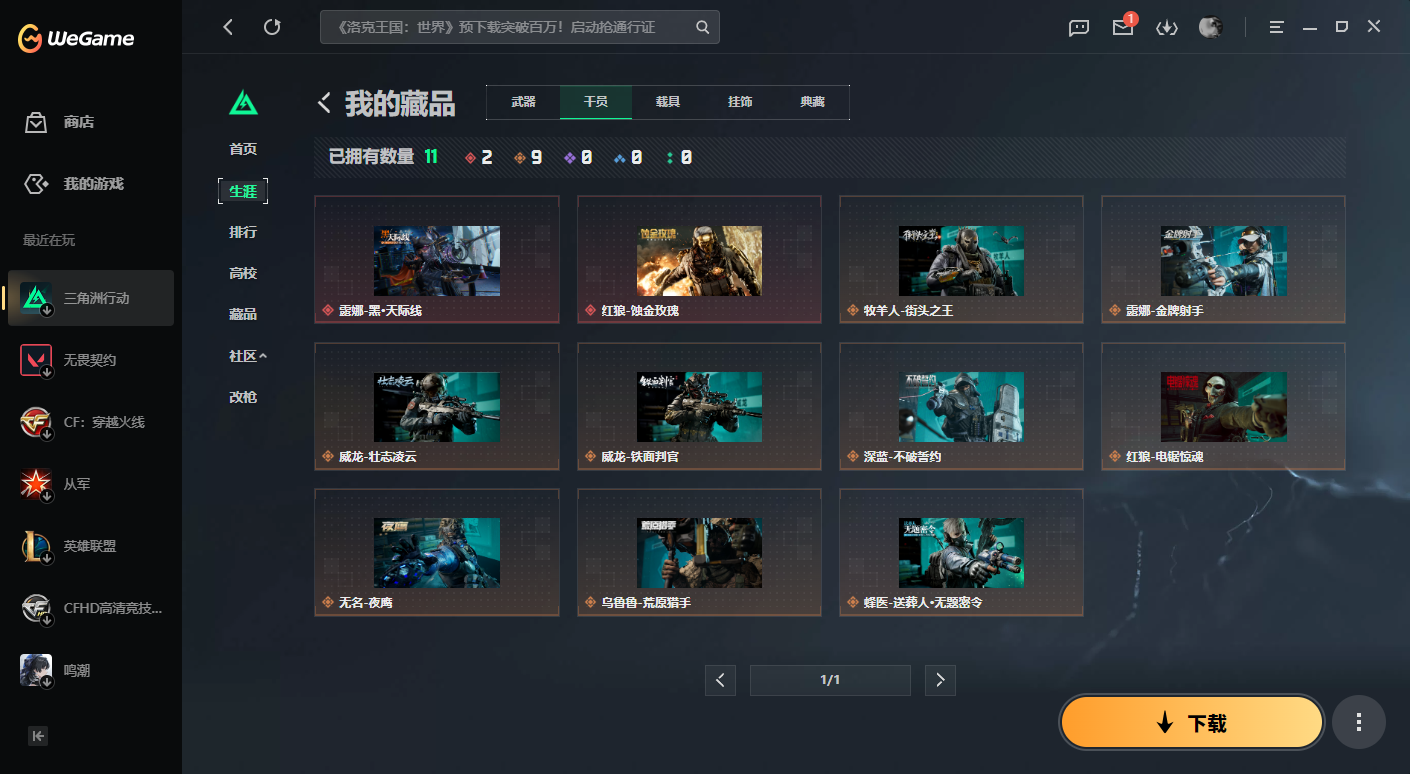Refresh the page with reload icon
The width and height of the screenshot is (1410, 774).
(x=272, y=28)
